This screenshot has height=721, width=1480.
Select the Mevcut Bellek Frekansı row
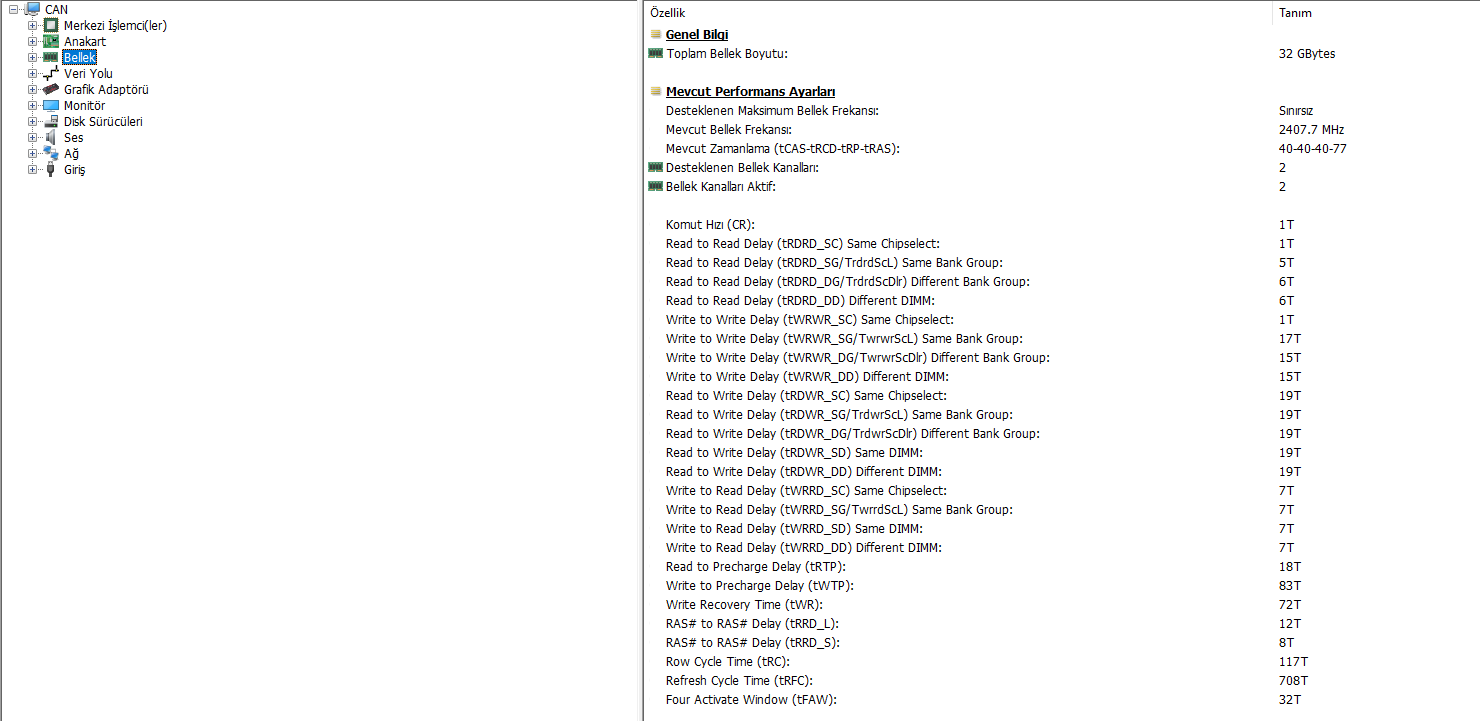pyautogui.click(x=1062, y=129)
